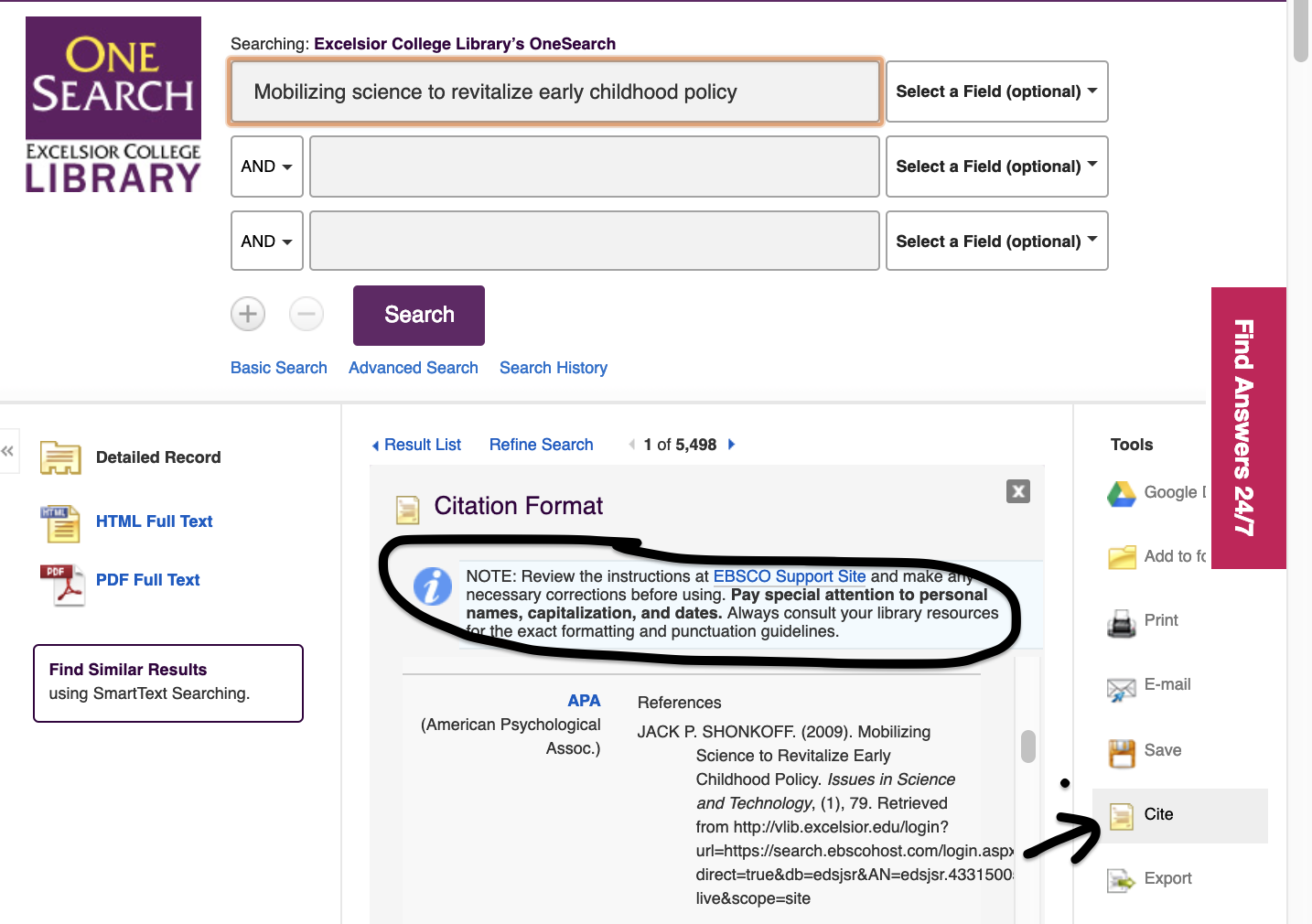Focus the first search query field
Viewport: 1312px width, 924px height.
point(555,91)
